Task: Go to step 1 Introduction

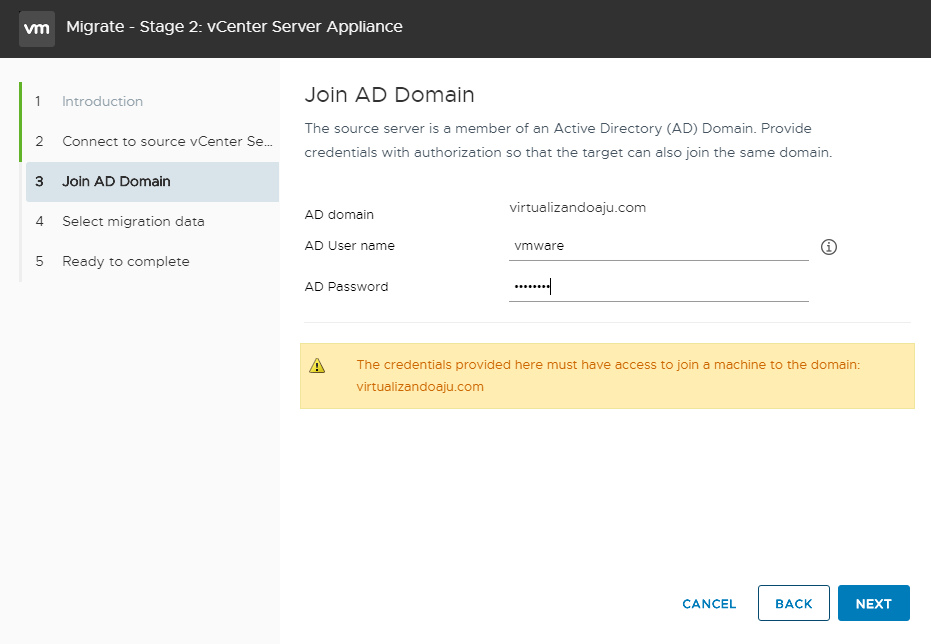Action: tap(102, 102)
